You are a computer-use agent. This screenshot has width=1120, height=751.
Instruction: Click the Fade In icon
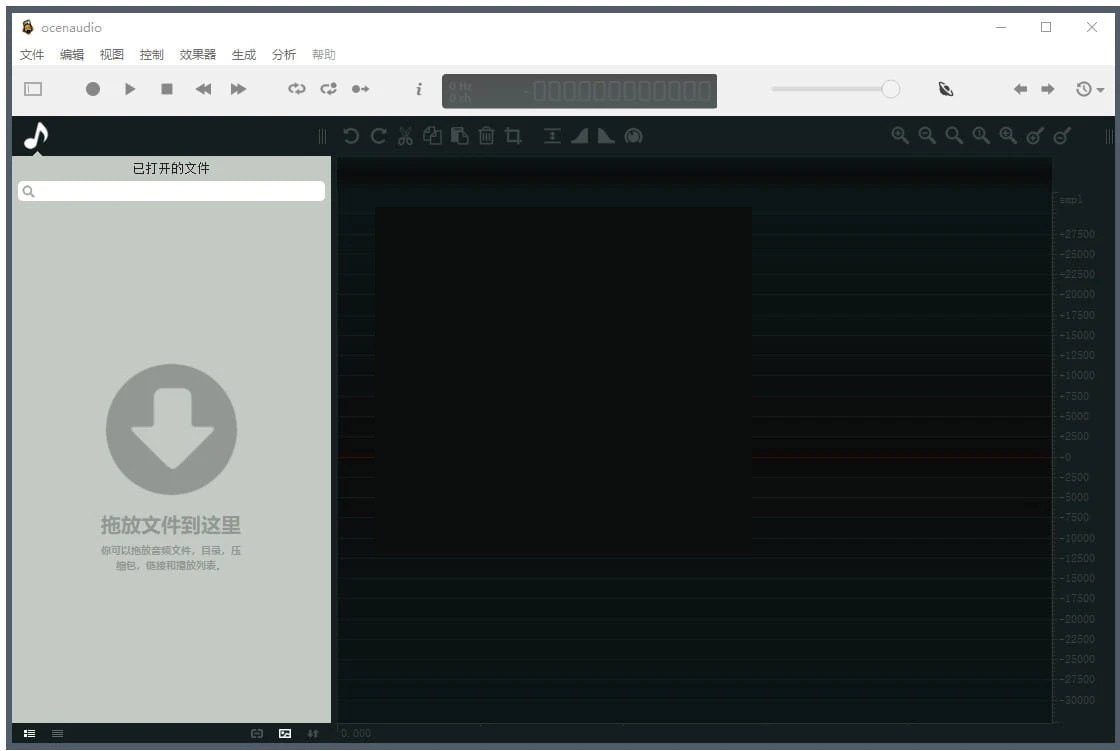[x=579, y=136]
